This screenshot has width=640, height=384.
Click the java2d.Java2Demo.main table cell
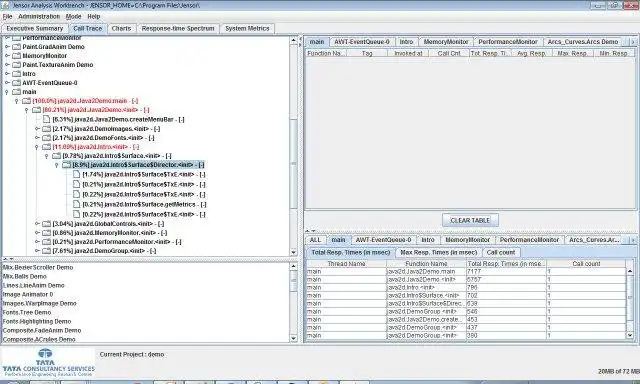[x=426, y=271]
